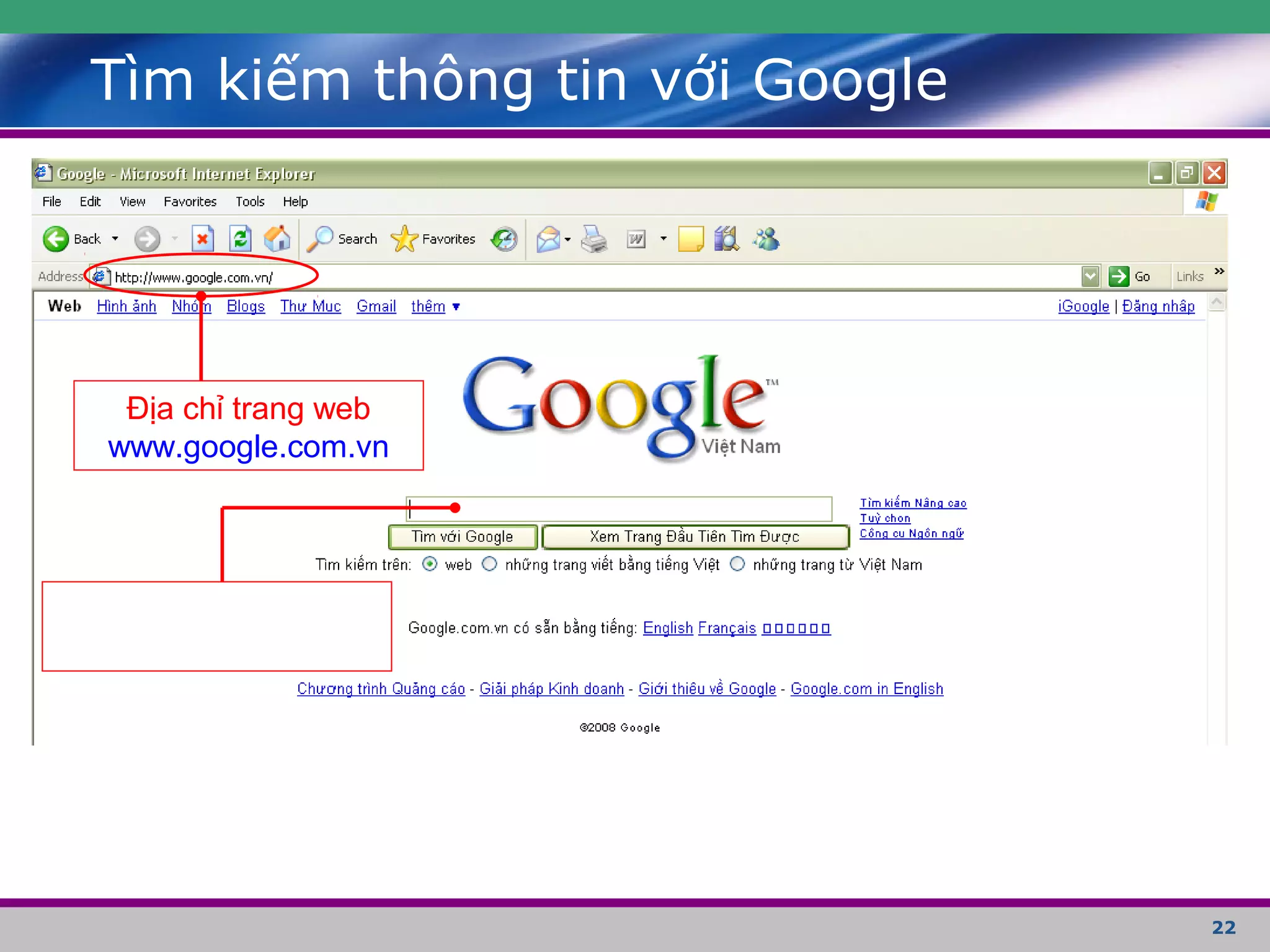The width and height of the screenshot is (1270, 952).
Task: Open the Gmail link
Action: 376,306
